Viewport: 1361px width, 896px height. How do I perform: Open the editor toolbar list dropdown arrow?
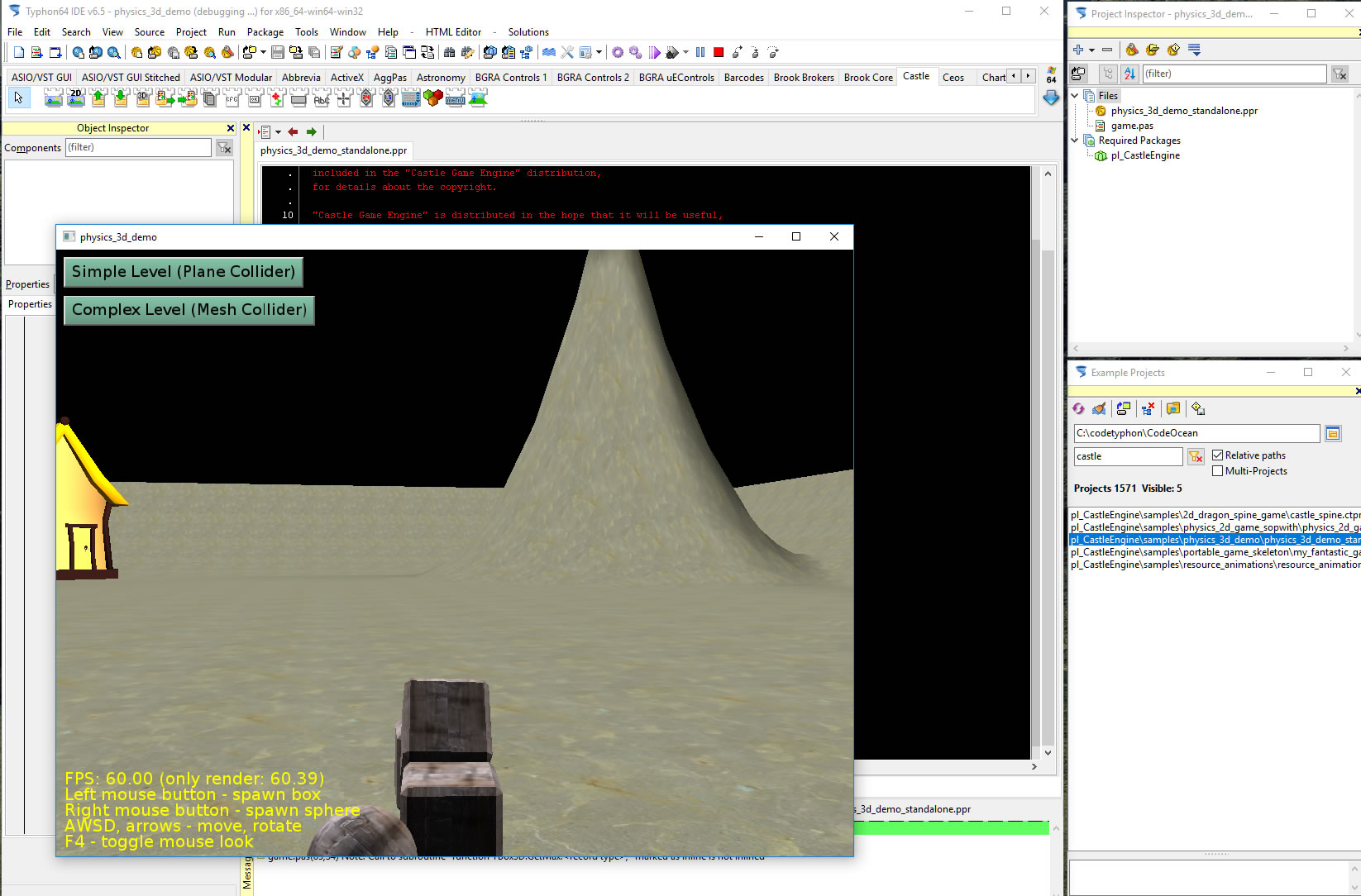pyautogui.click(x=278, y=132)
